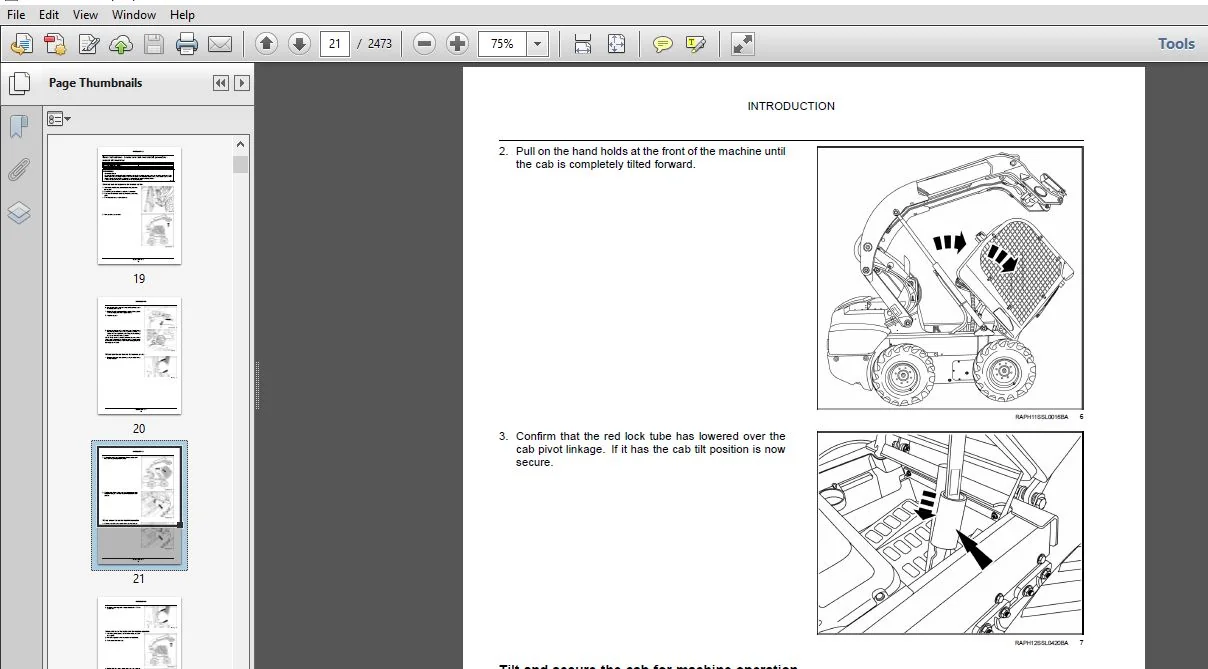
Task: Click the Page Thumbnails panel icon in the sidebar
Action: [19, 84]
